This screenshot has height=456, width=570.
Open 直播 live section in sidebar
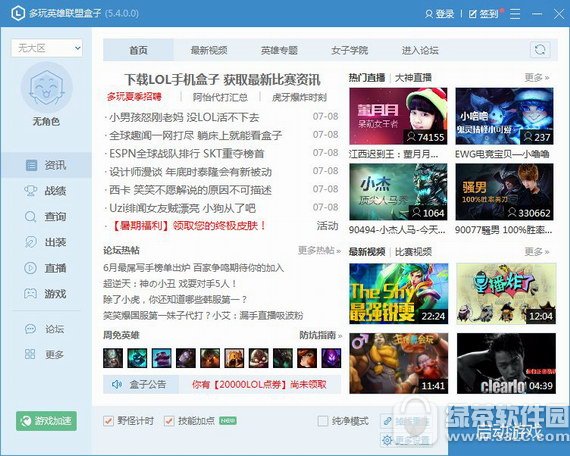pyautogui.click(x=46, y=268)
